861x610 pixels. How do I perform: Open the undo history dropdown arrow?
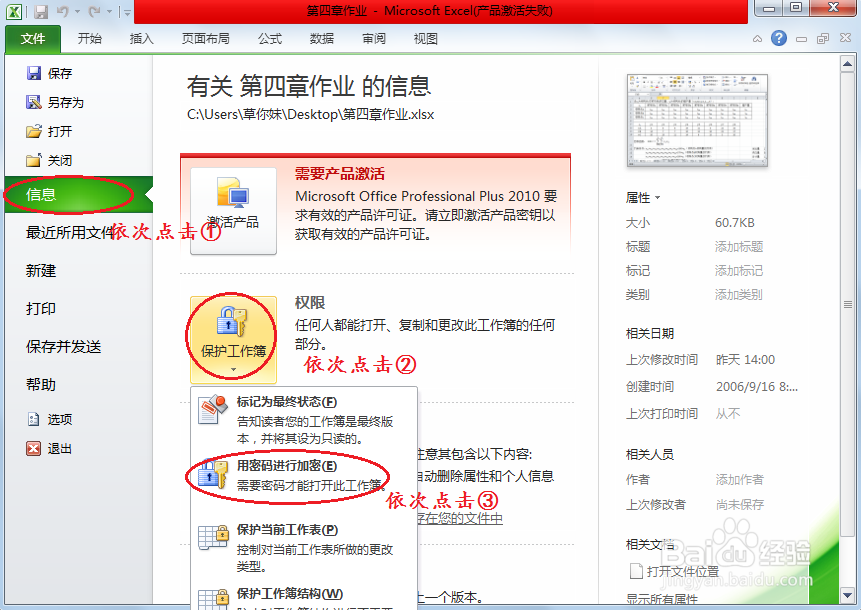click(77, 12)
